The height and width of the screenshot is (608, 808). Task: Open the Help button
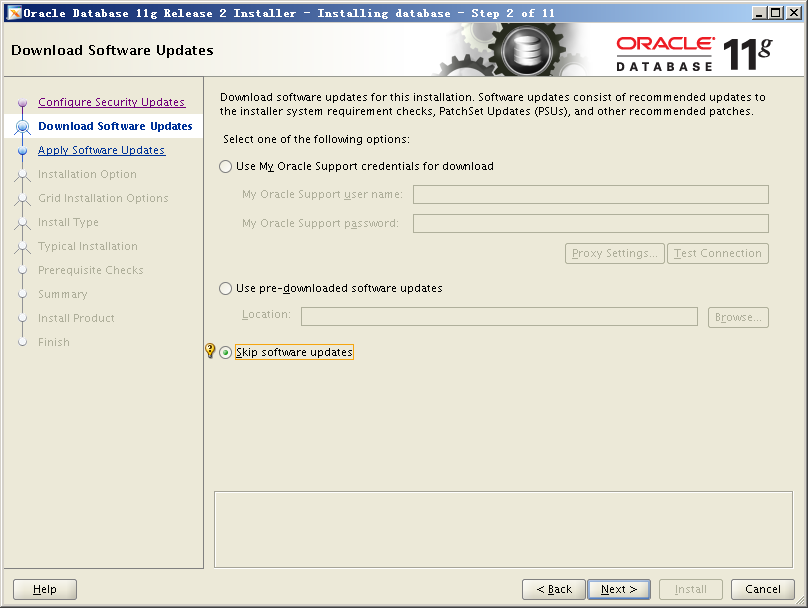(45, 589)
